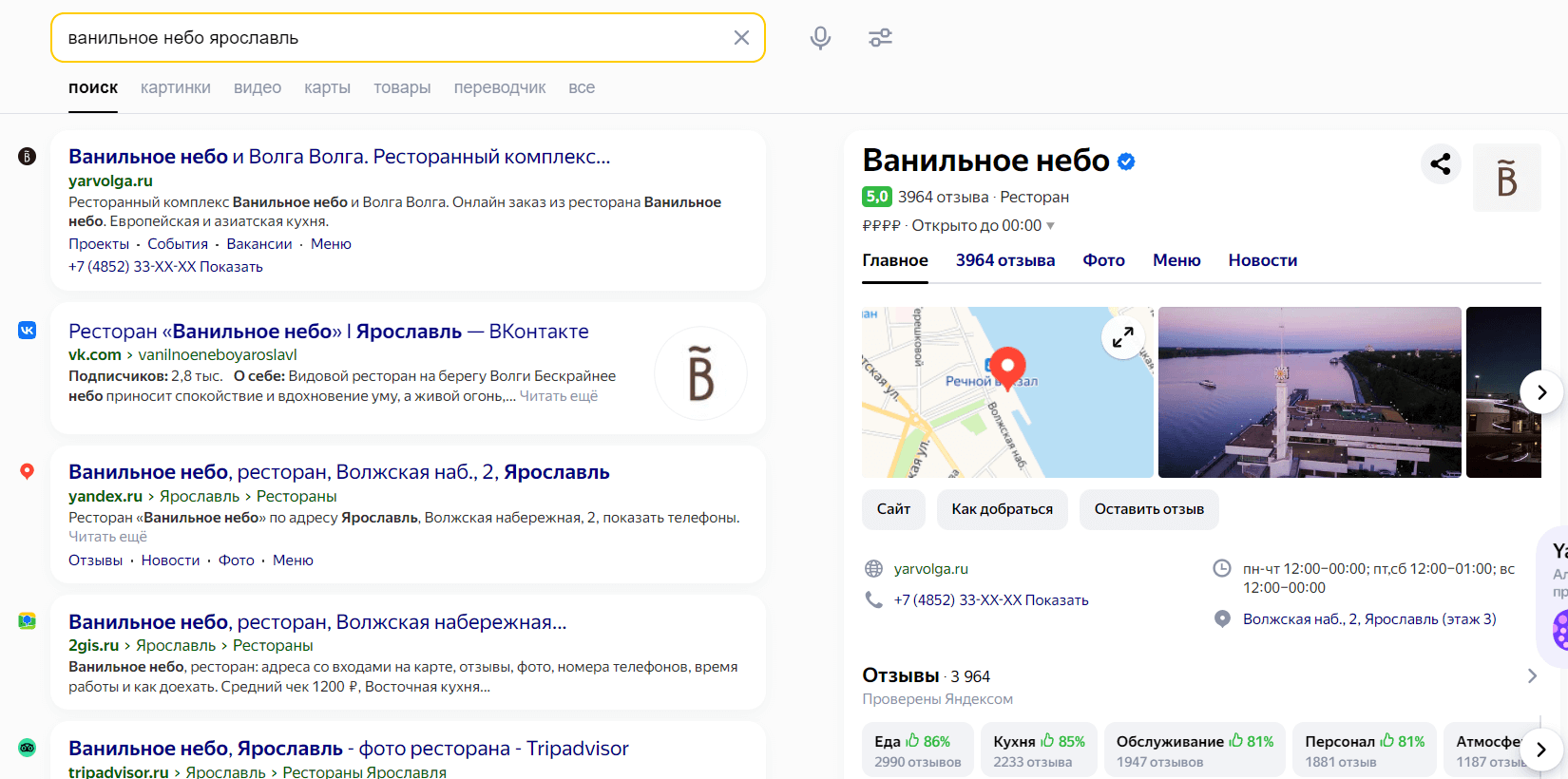Open the Новости tab in the card
This screenshot has width=1568, height=779.
[1263, 260]
